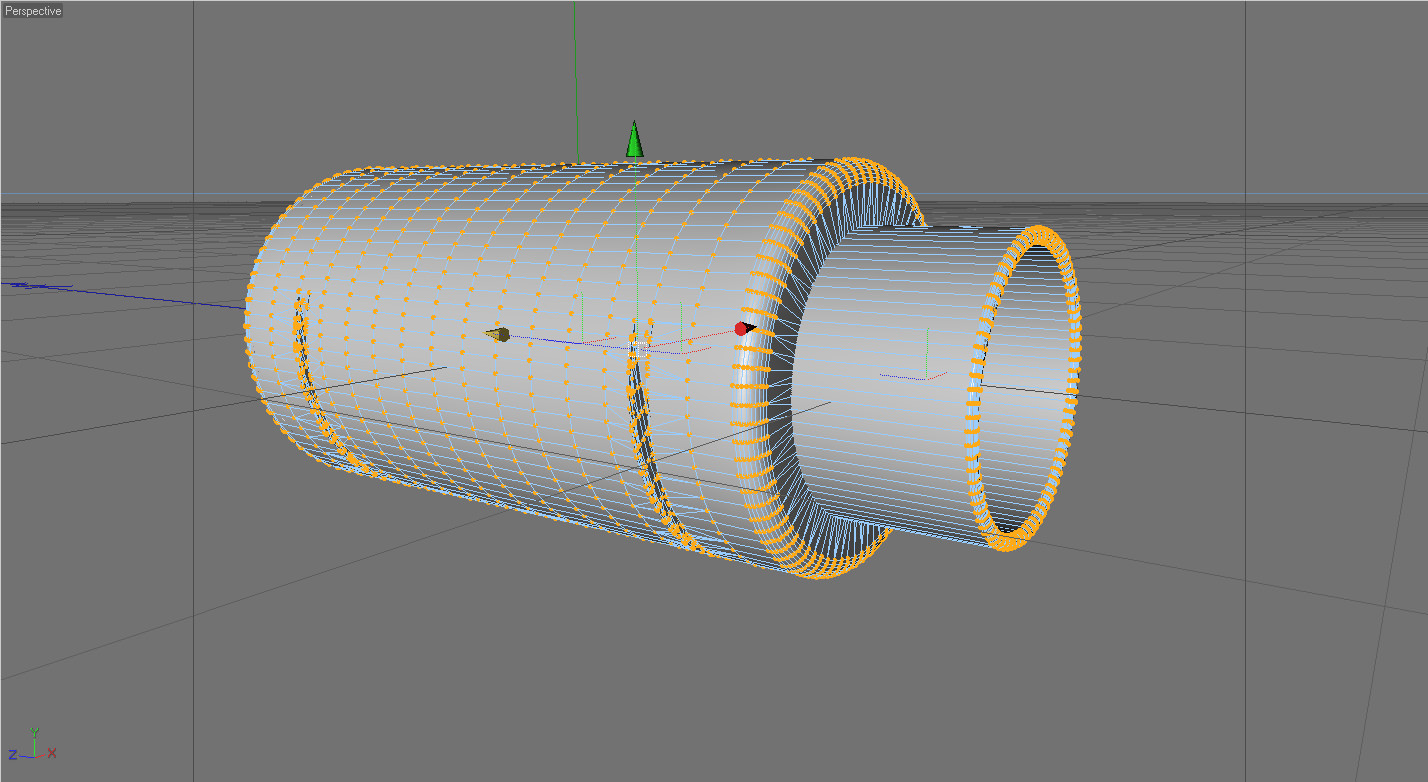Click the Perspective viewport label
Screen dimensions: 1428x782
[33, 11]
